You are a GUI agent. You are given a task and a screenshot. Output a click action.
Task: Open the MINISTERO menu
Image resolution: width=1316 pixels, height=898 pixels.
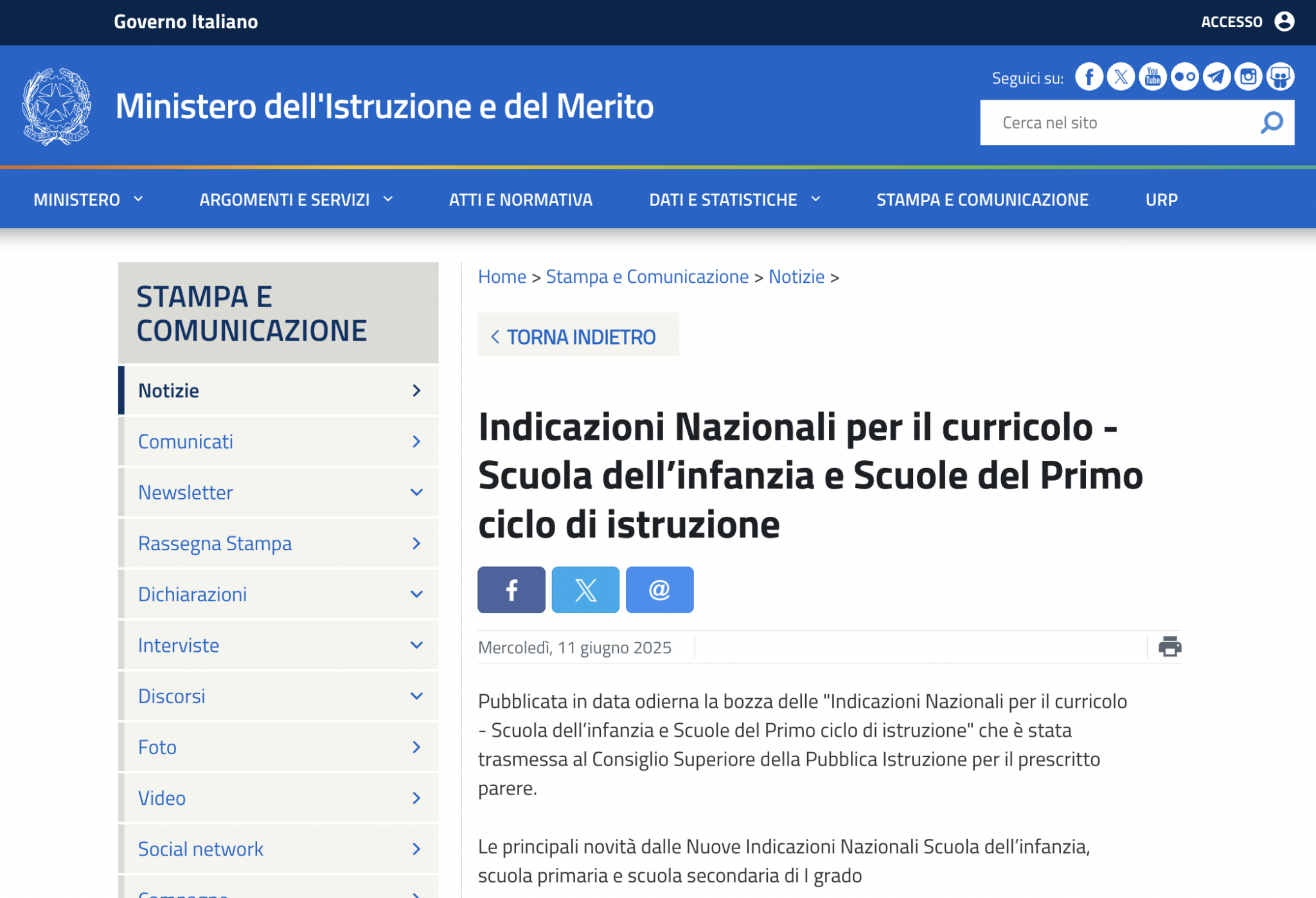(x=76, y=200)
